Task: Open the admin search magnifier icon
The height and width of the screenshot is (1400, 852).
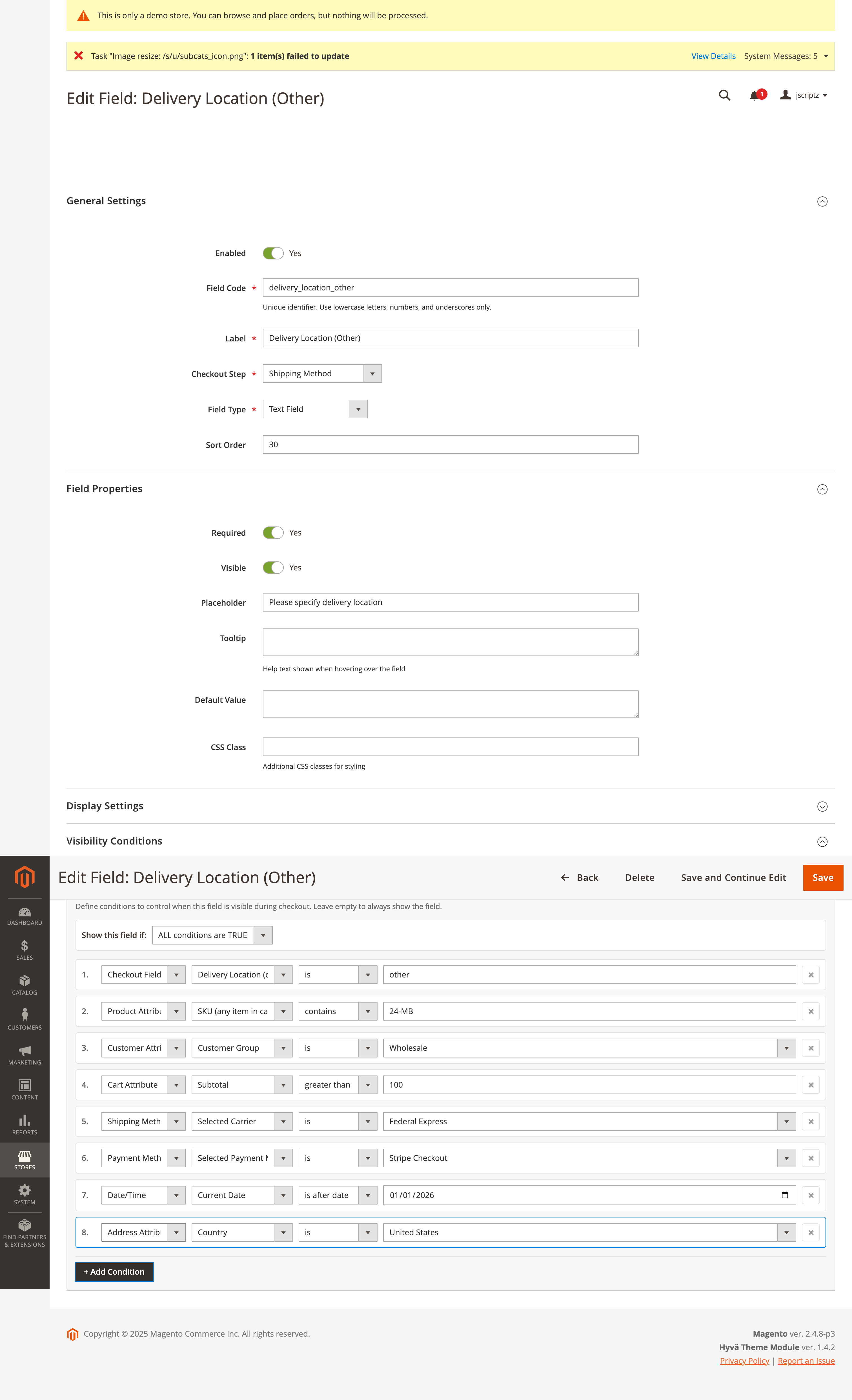Action: point(724,95)
